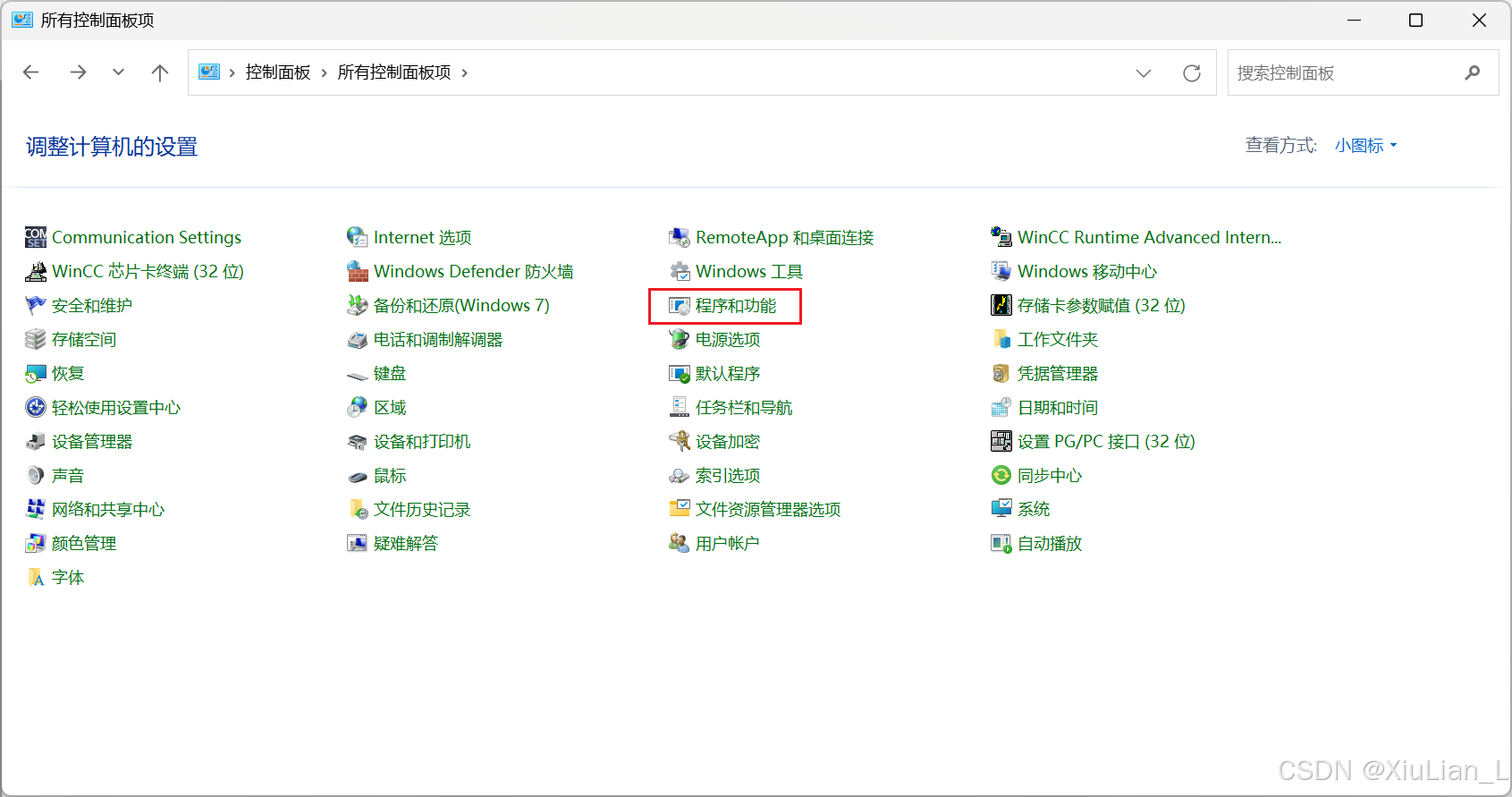Click the 疑难解答 icon

(x=358, y=543)
